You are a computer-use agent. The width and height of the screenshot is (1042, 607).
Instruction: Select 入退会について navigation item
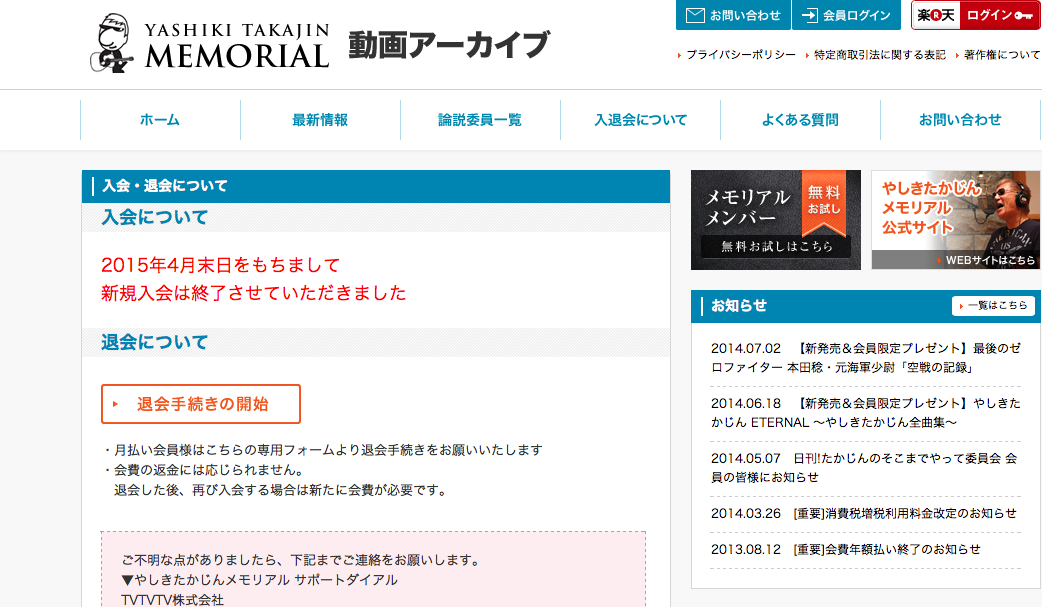point(641,120)
